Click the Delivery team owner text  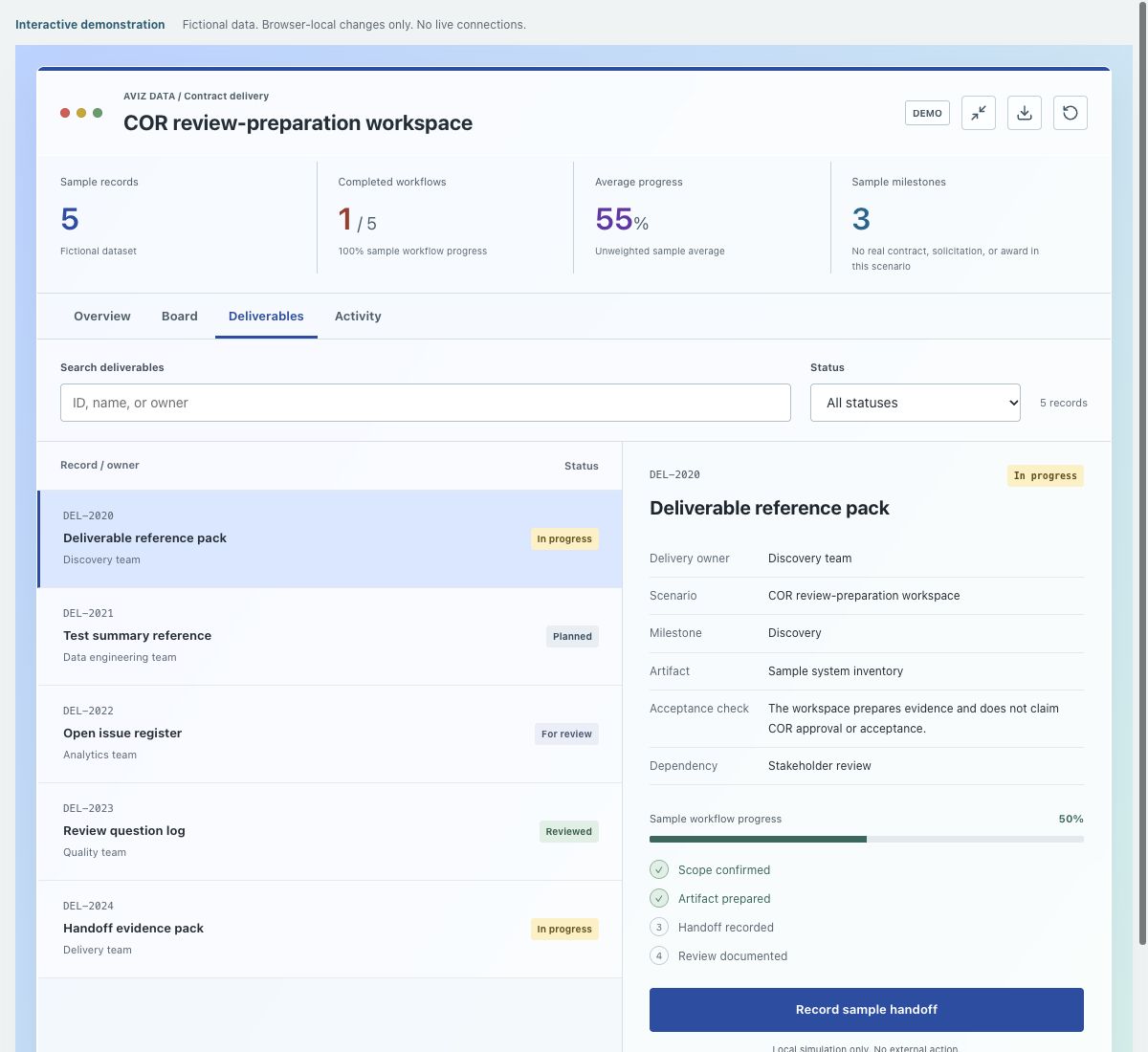[98, 950]
